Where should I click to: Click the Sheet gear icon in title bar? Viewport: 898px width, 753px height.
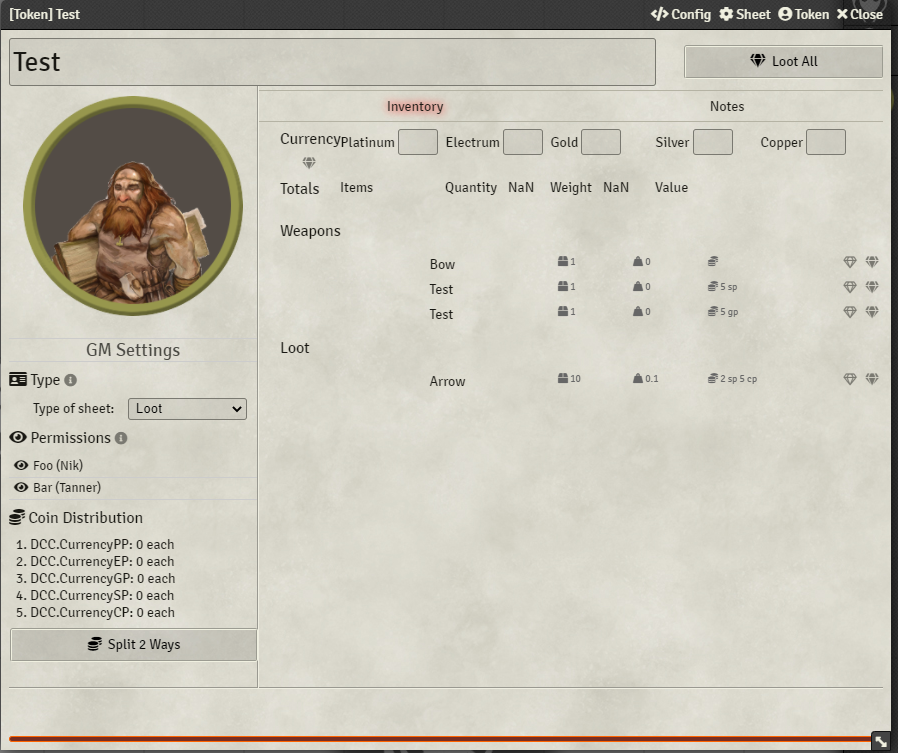726,14
